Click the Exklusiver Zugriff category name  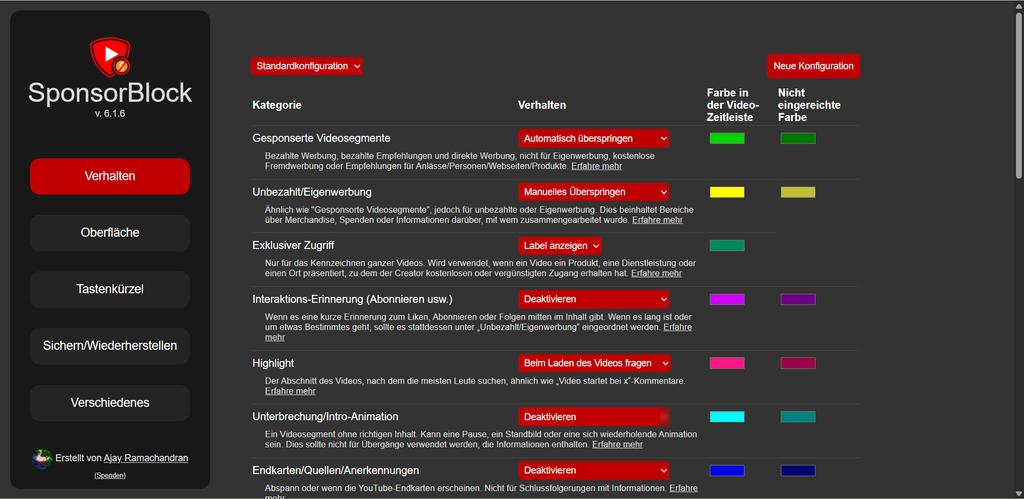(293, 246)
